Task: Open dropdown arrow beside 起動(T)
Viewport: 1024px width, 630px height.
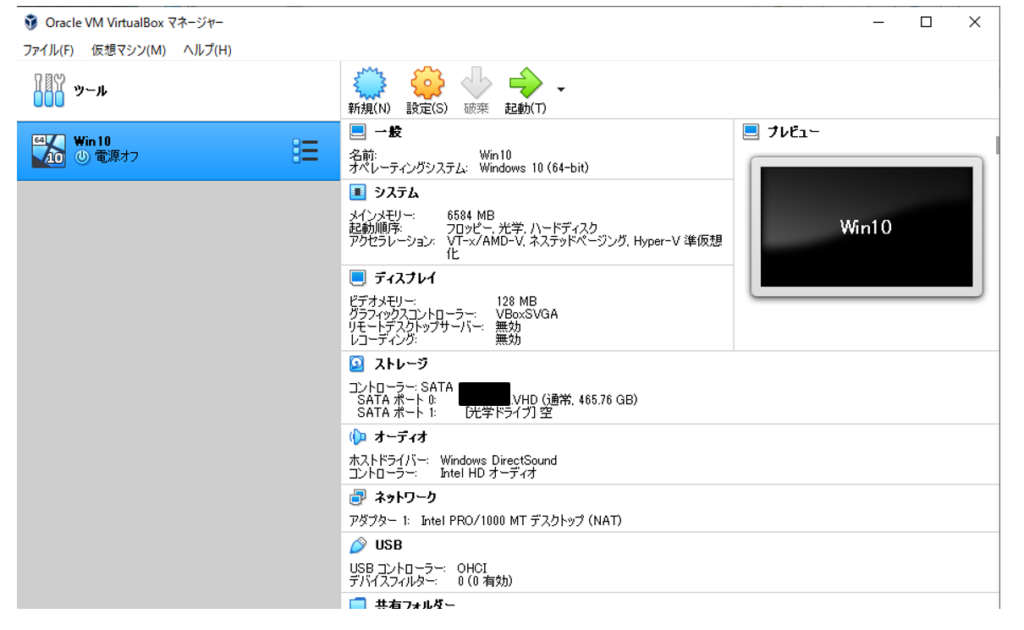Action: 561,89
